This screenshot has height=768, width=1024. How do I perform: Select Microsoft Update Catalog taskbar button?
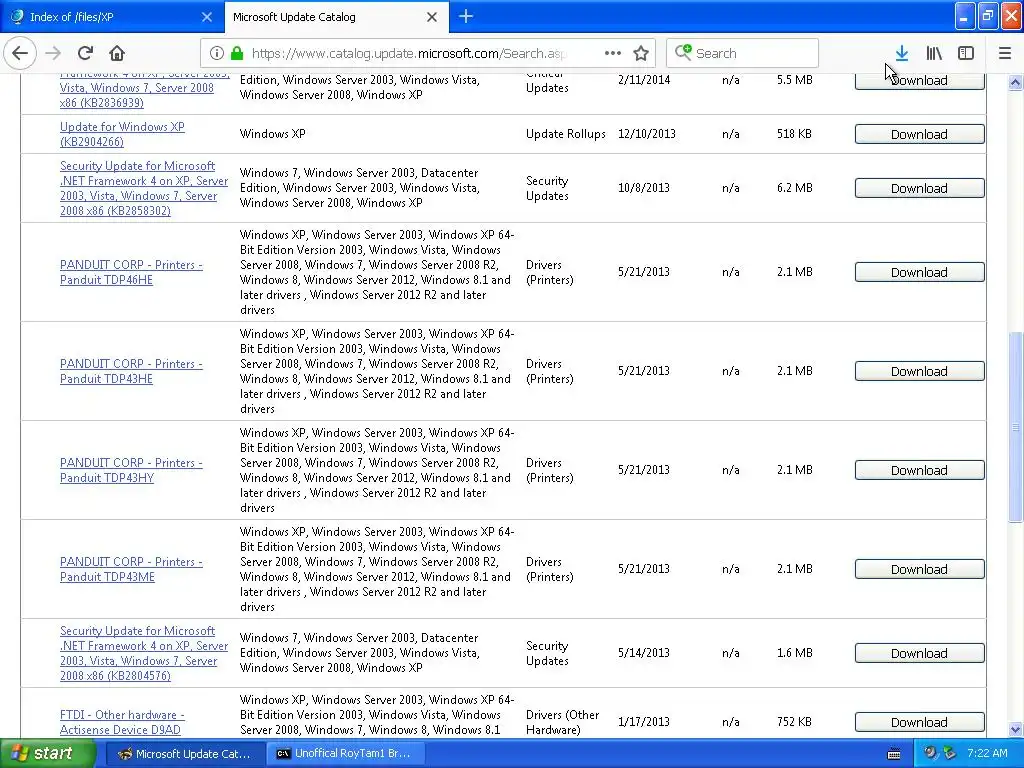coord(185,754)
